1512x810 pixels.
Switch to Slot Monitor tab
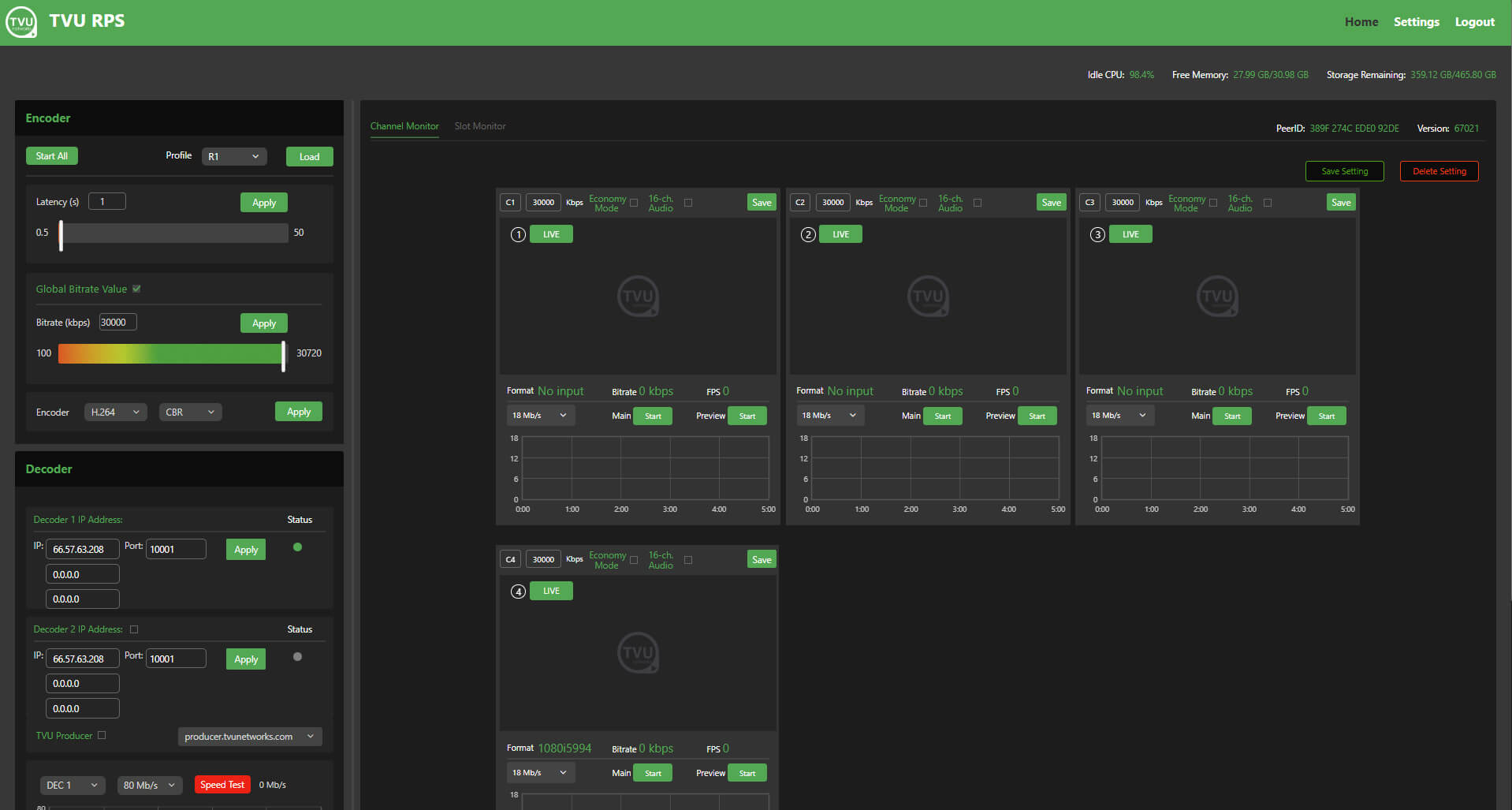click(x=480, y=126)
